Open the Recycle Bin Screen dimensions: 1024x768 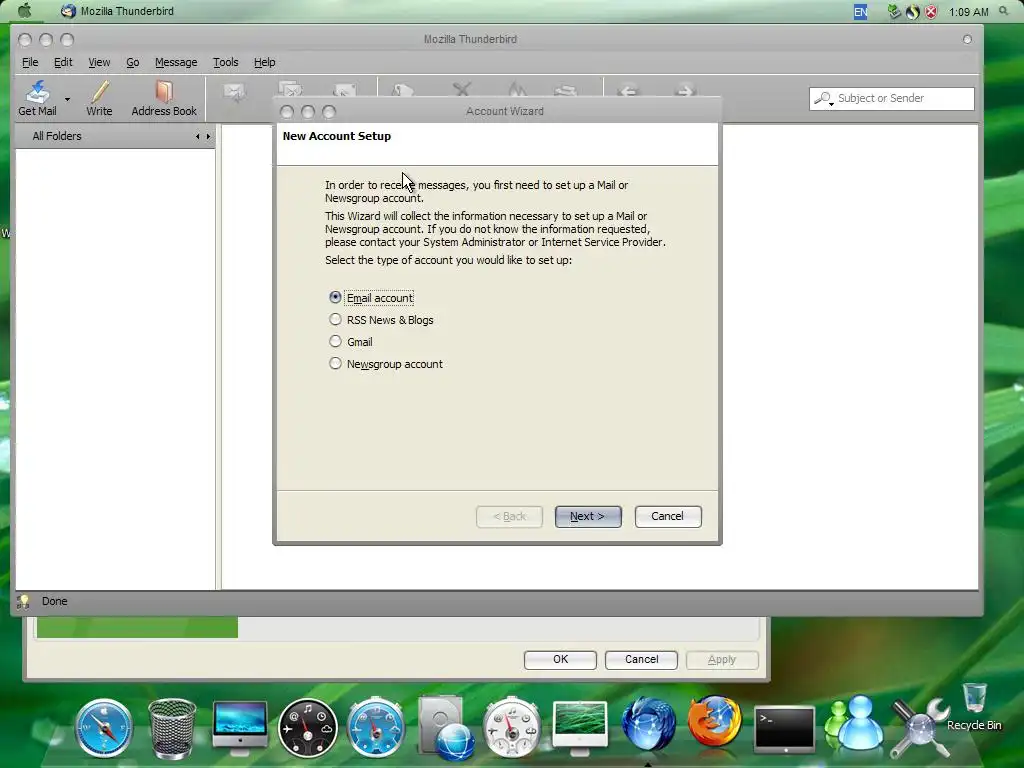click(974, 705)
